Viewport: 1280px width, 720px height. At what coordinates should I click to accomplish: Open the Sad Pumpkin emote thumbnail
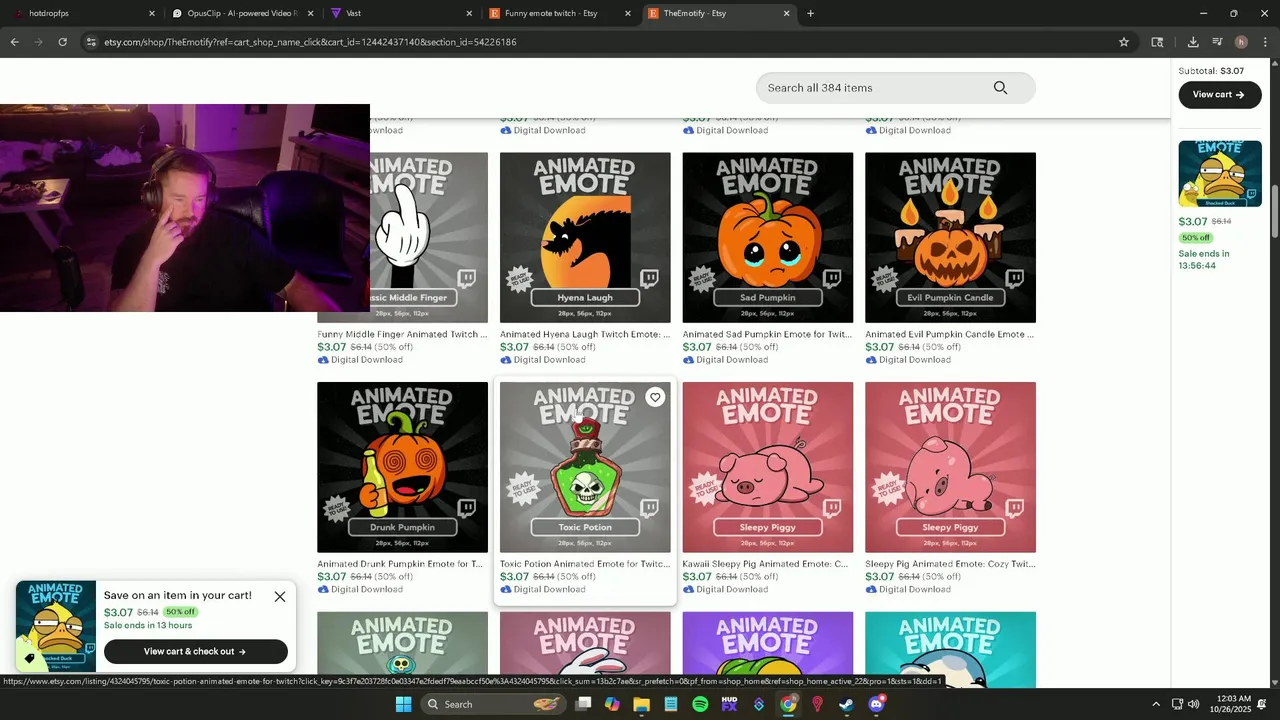pos(768,238)
